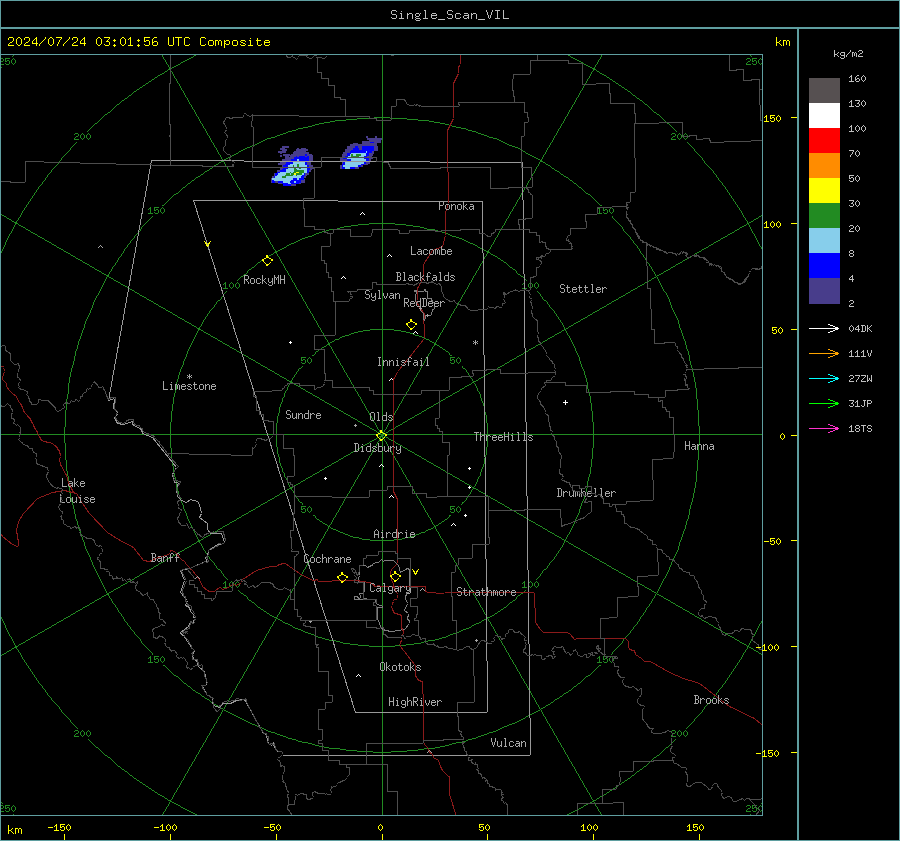Click the Brooks town label
This screenshot has width=900, height=841.
click(x=711, y=700)
